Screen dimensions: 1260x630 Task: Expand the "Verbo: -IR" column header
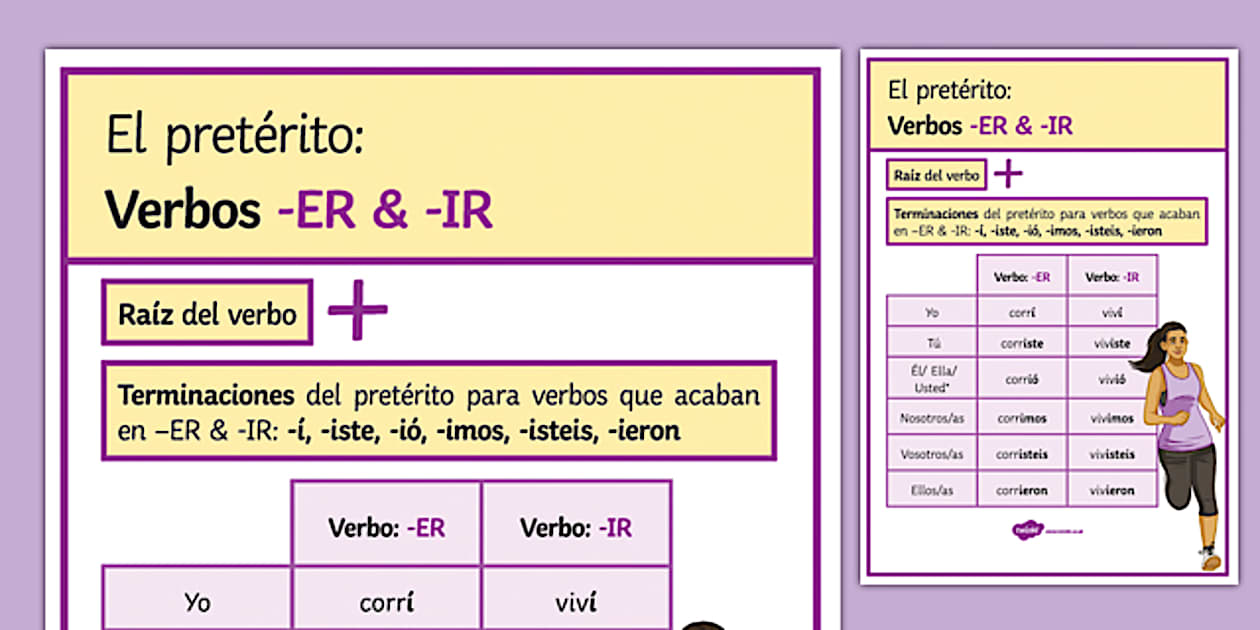pos(577,527)
